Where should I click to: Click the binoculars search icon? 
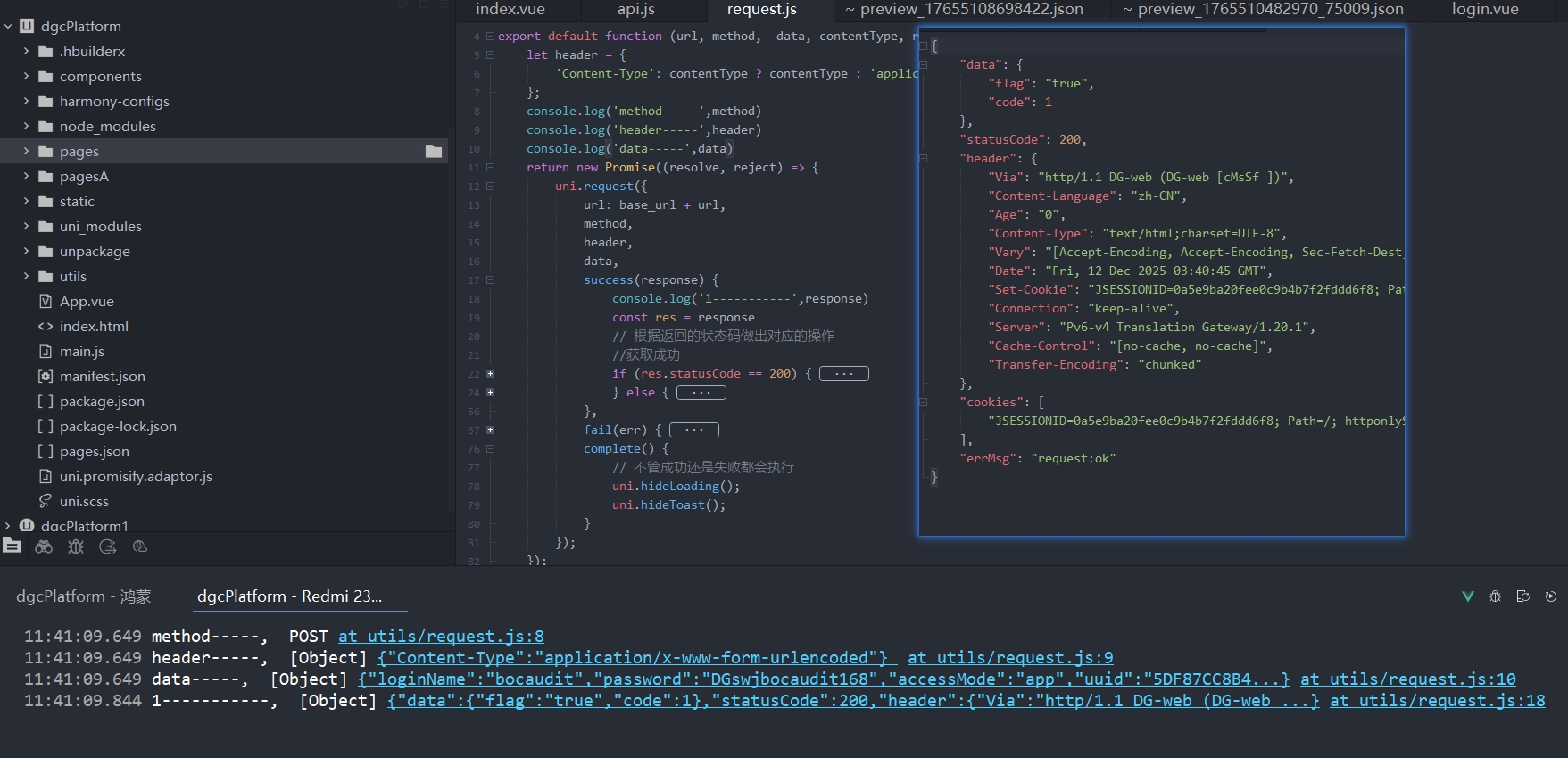pyautogui.click(x=44, y=546)
